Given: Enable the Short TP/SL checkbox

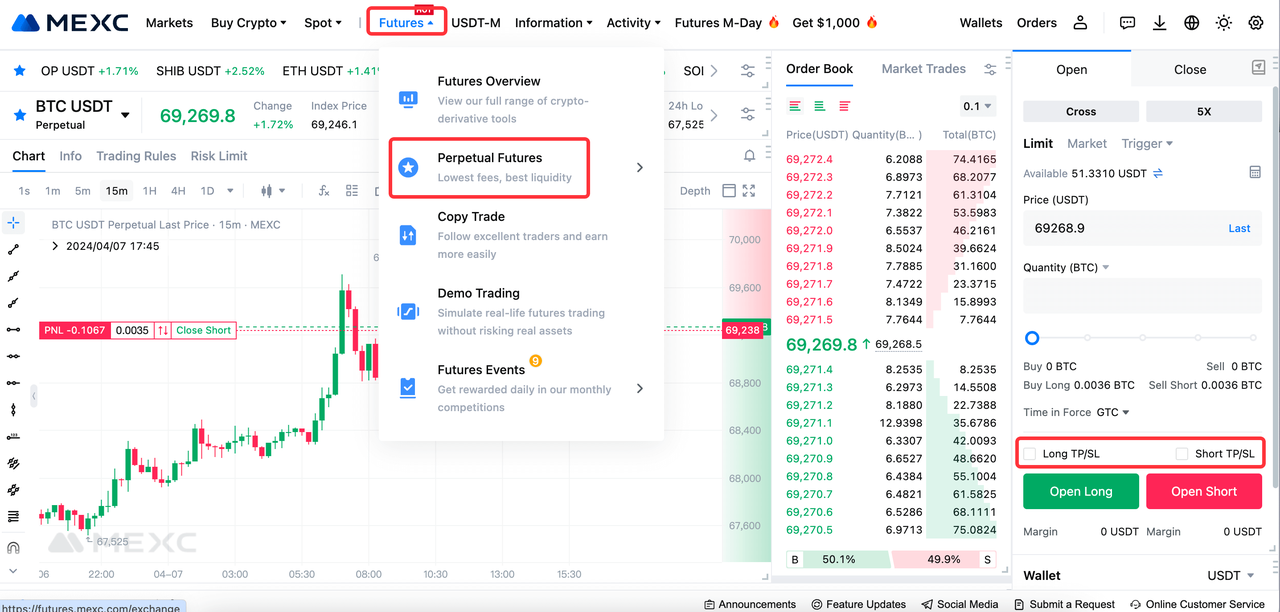Looking at the screenshot, I should [x=1182, y=454].
